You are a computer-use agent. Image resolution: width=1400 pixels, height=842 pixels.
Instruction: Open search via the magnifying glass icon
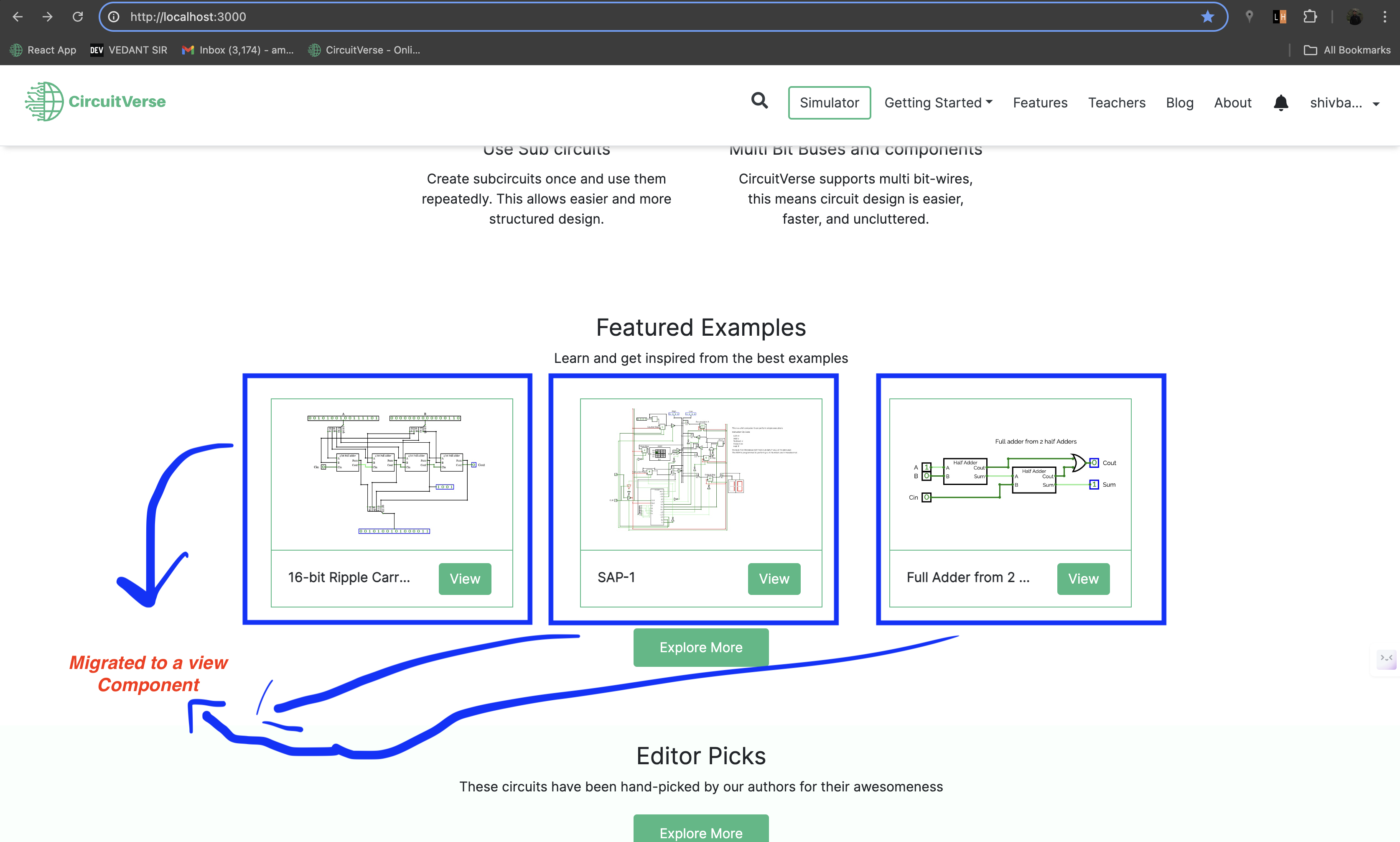(x=760, y=101)
